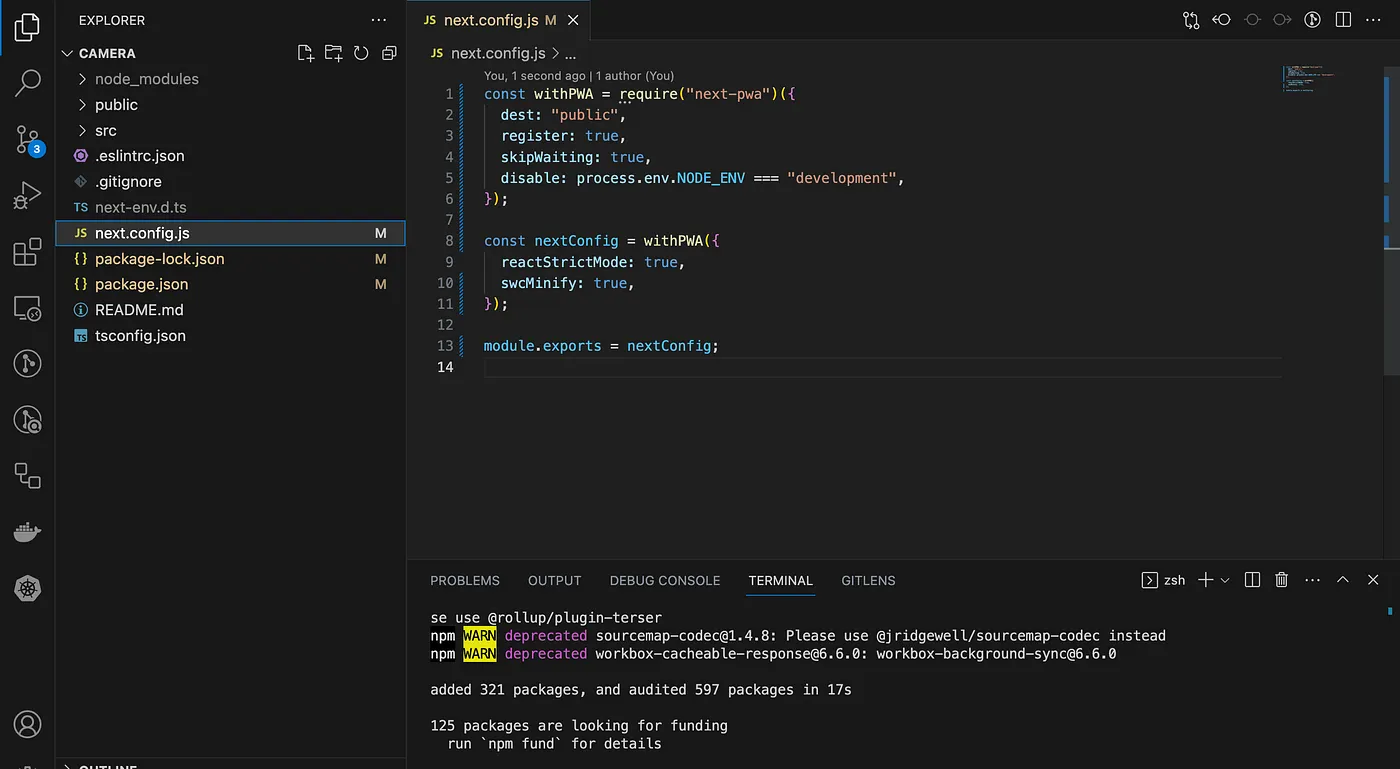This screenshot has width=1400, height=769.
Task: Split the editor to the right
Action: [x=1341, y=19]
